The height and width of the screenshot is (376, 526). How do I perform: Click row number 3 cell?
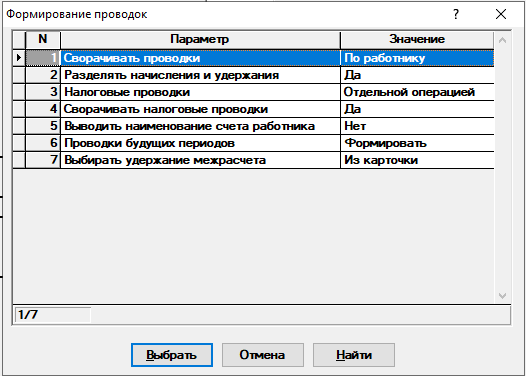click(43, 92)
